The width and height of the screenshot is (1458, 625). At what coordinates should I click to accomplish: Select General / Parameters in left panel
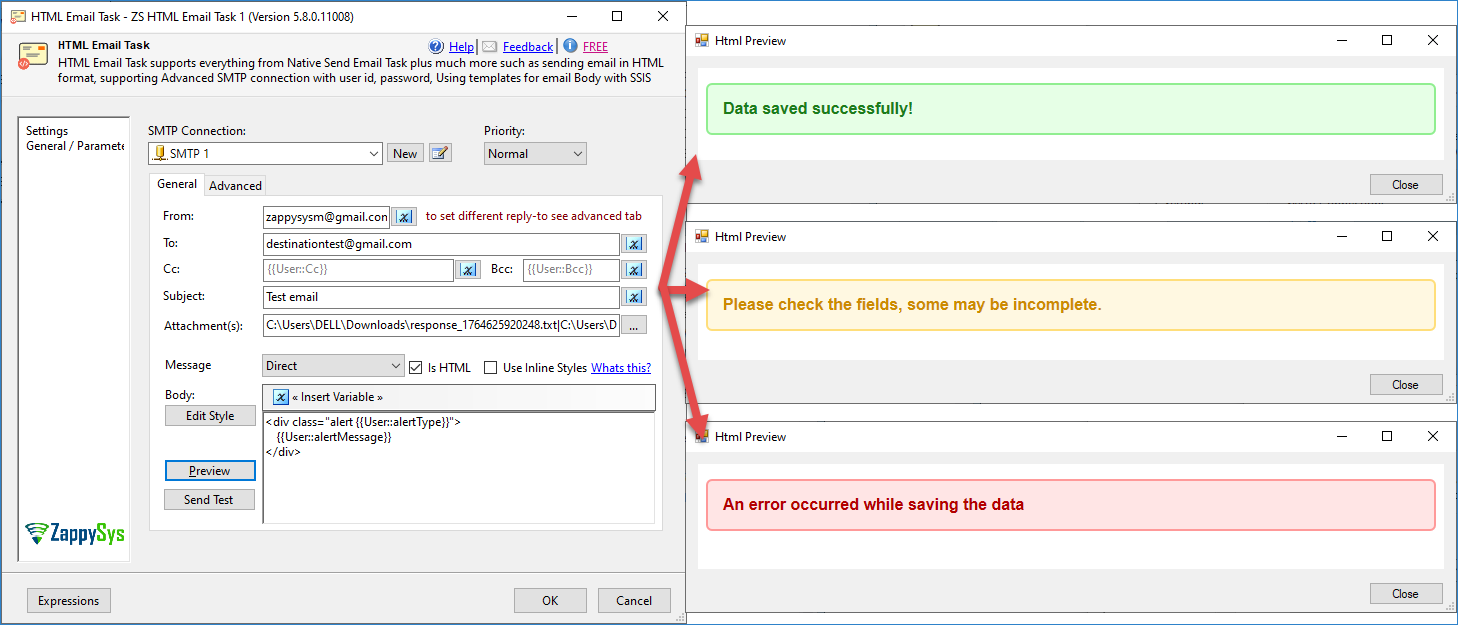75,146
